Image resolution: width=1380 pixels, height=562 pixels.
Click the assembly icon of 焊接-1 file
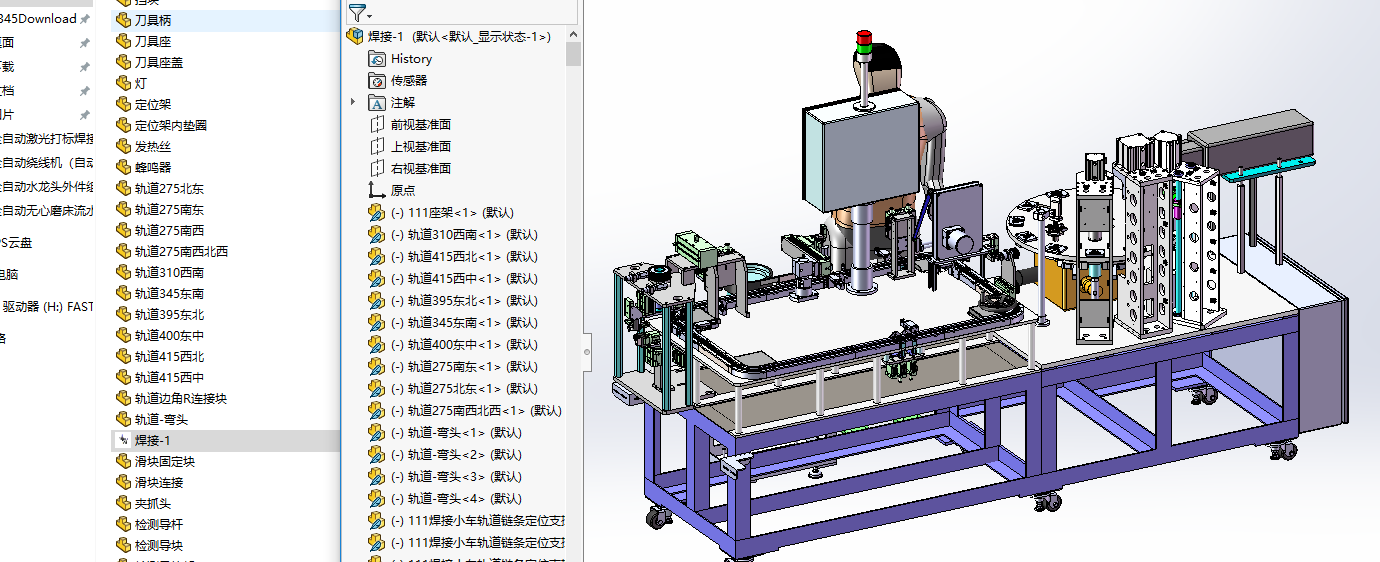point(124,440)
